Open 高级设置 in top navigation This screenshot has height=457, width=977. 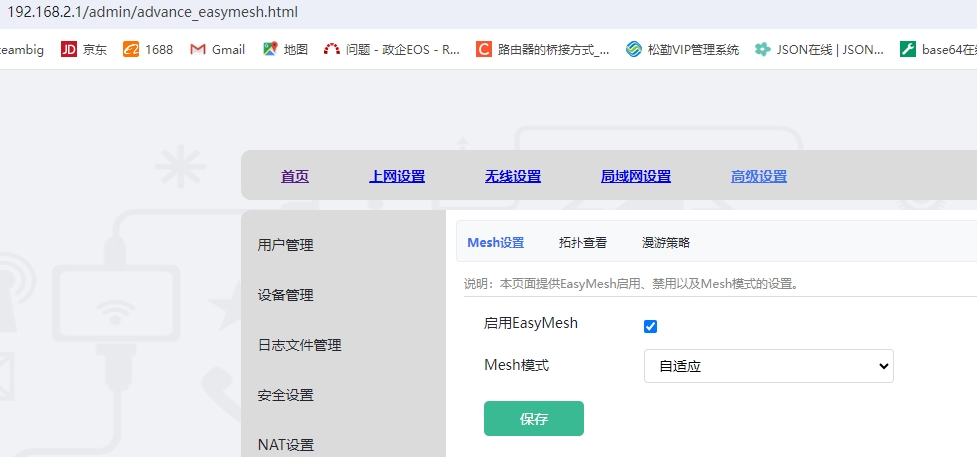(x=759, y=176)
